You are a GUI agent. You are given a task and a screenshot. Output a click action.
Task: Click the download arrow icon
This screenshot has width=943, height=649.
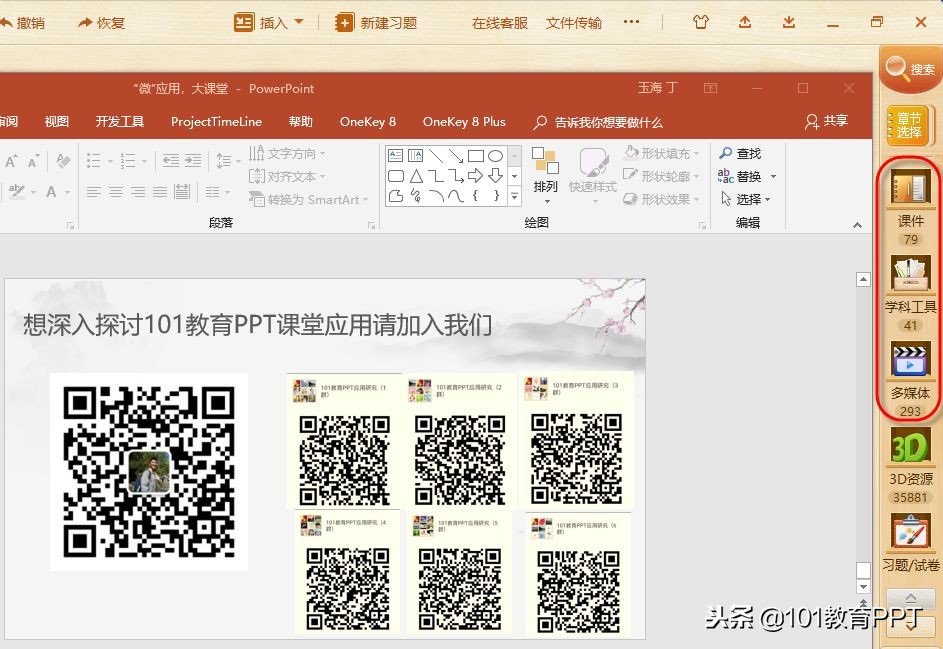pos(789,22)
